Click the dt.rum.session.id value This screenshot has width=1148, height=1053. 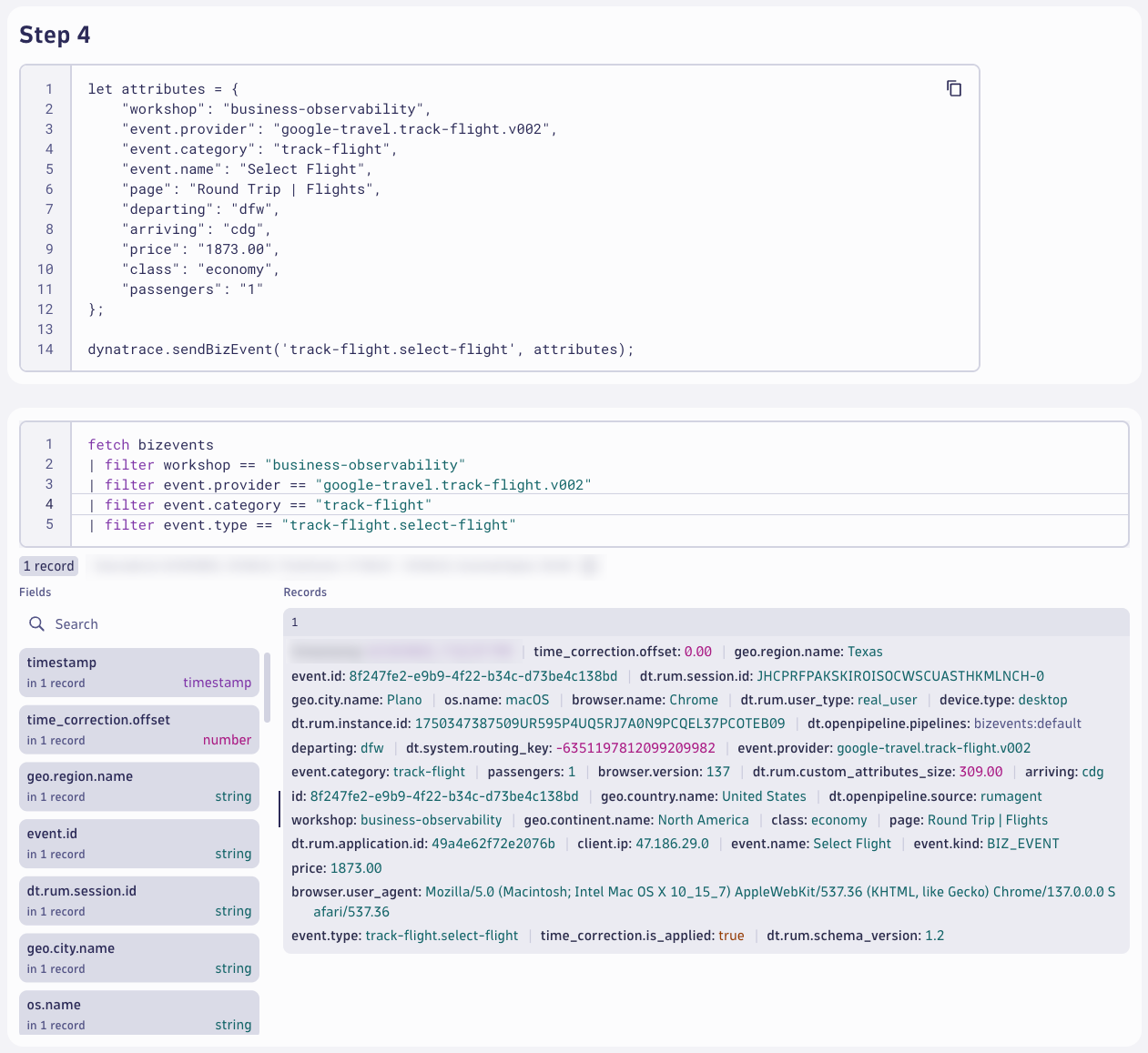coord(900,676)
